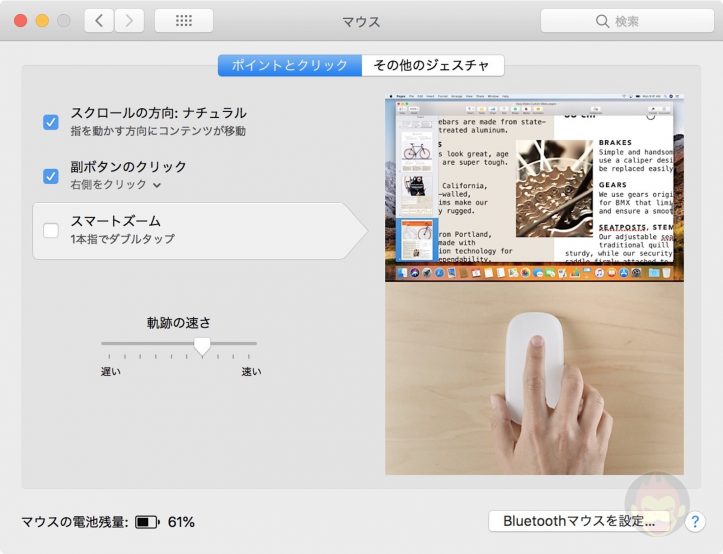Click the 速い end of tracking slider
Viewport: 723px width, 554px height.
coord(255,344)
